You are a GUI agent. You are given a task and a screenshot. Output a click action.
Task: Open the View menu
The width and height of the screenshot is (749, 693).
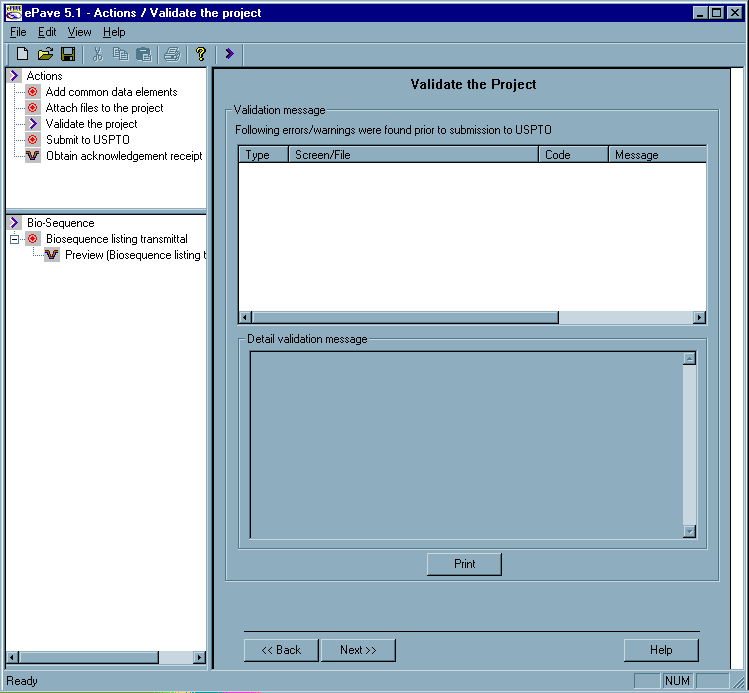(79, 32)
